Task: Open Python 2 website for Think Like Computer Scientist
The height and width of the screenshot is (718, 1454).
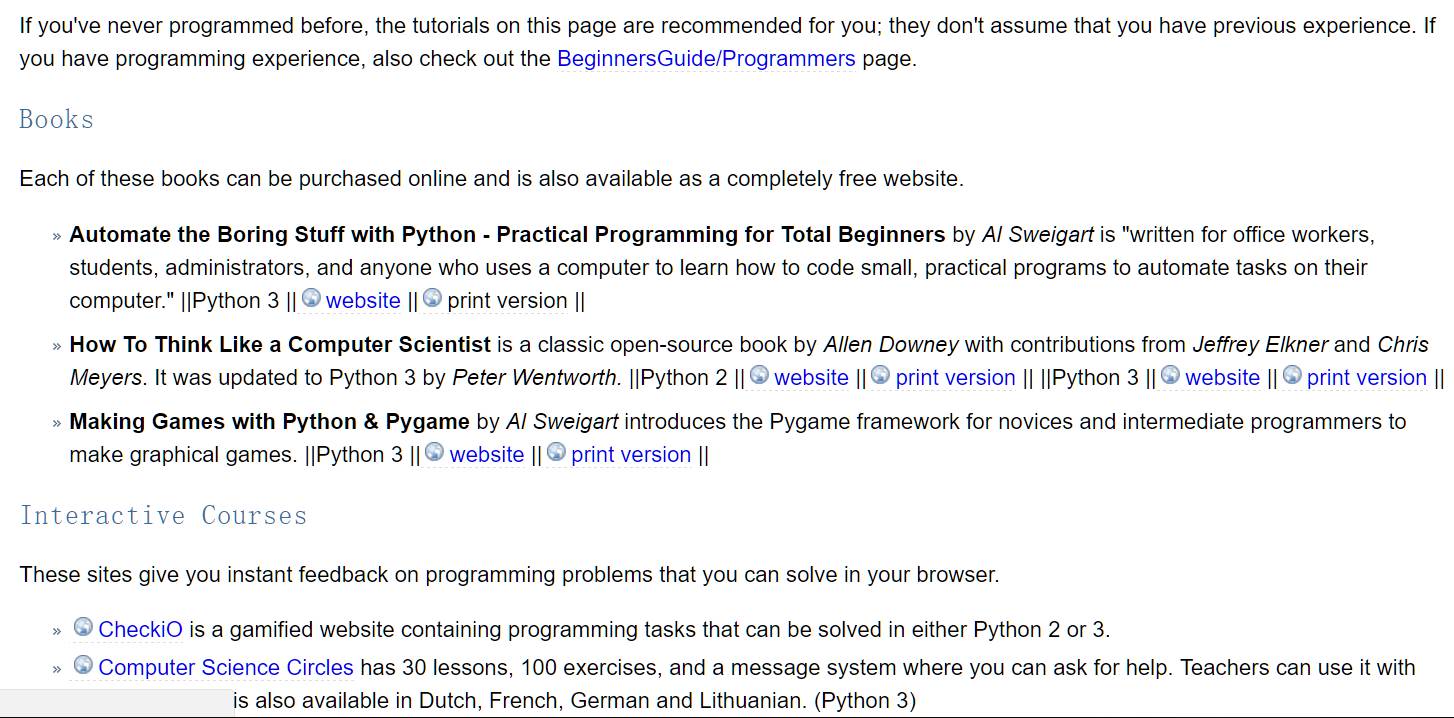Action: tap(811, 377)
